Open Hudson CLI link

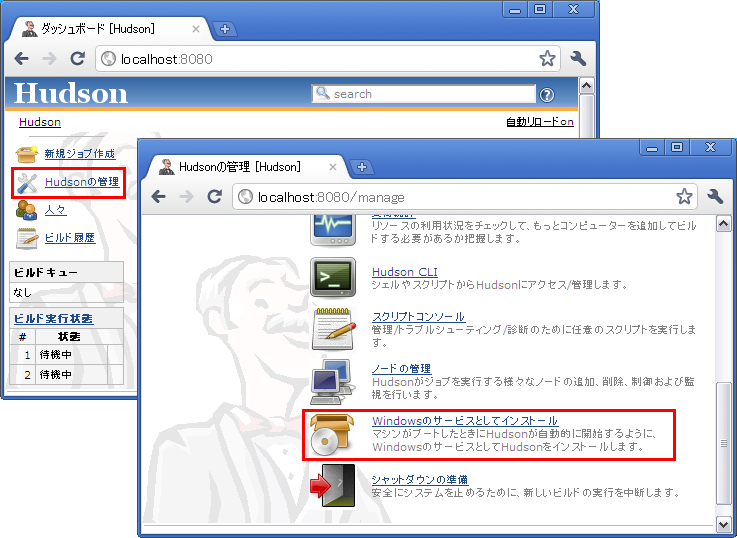(405, 272)
